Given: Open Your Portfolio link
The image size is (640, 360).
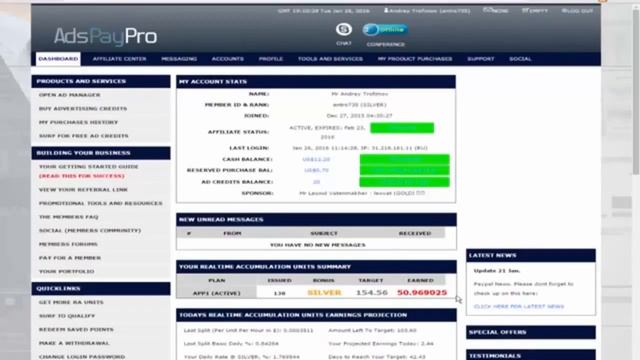Looking at the screenshot, I should click(x=67, y=271).
